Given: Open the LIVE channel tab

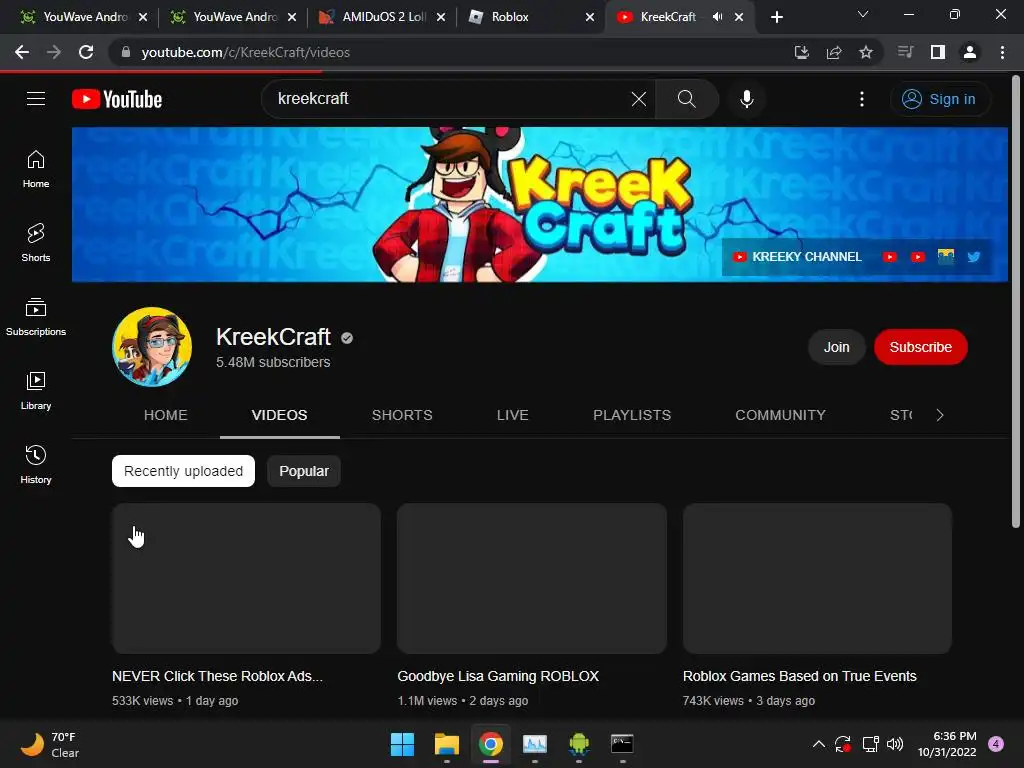Looking at the screenshot, I should point(513,415).
